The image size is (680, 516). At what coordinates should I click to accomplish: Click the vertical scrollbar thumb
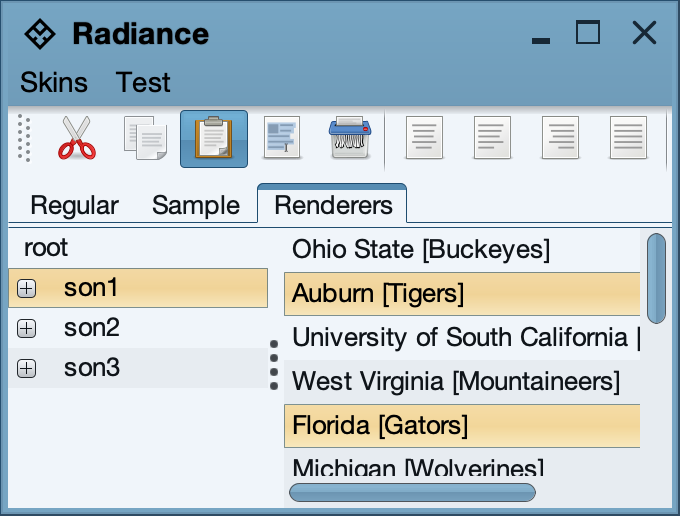[656, 278]
